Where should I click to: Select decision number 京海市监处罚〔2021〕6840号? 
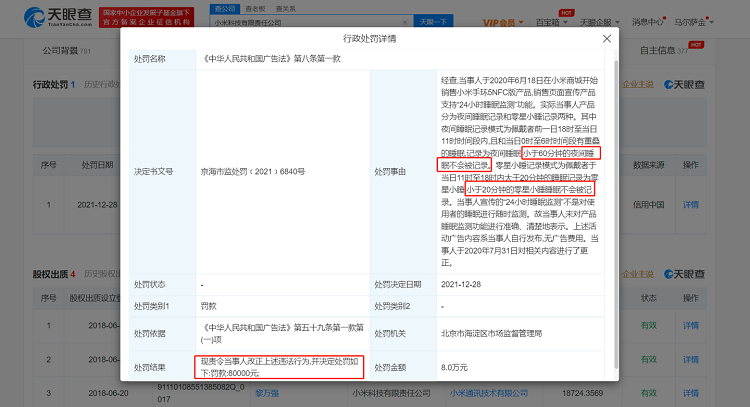[253, 171]
